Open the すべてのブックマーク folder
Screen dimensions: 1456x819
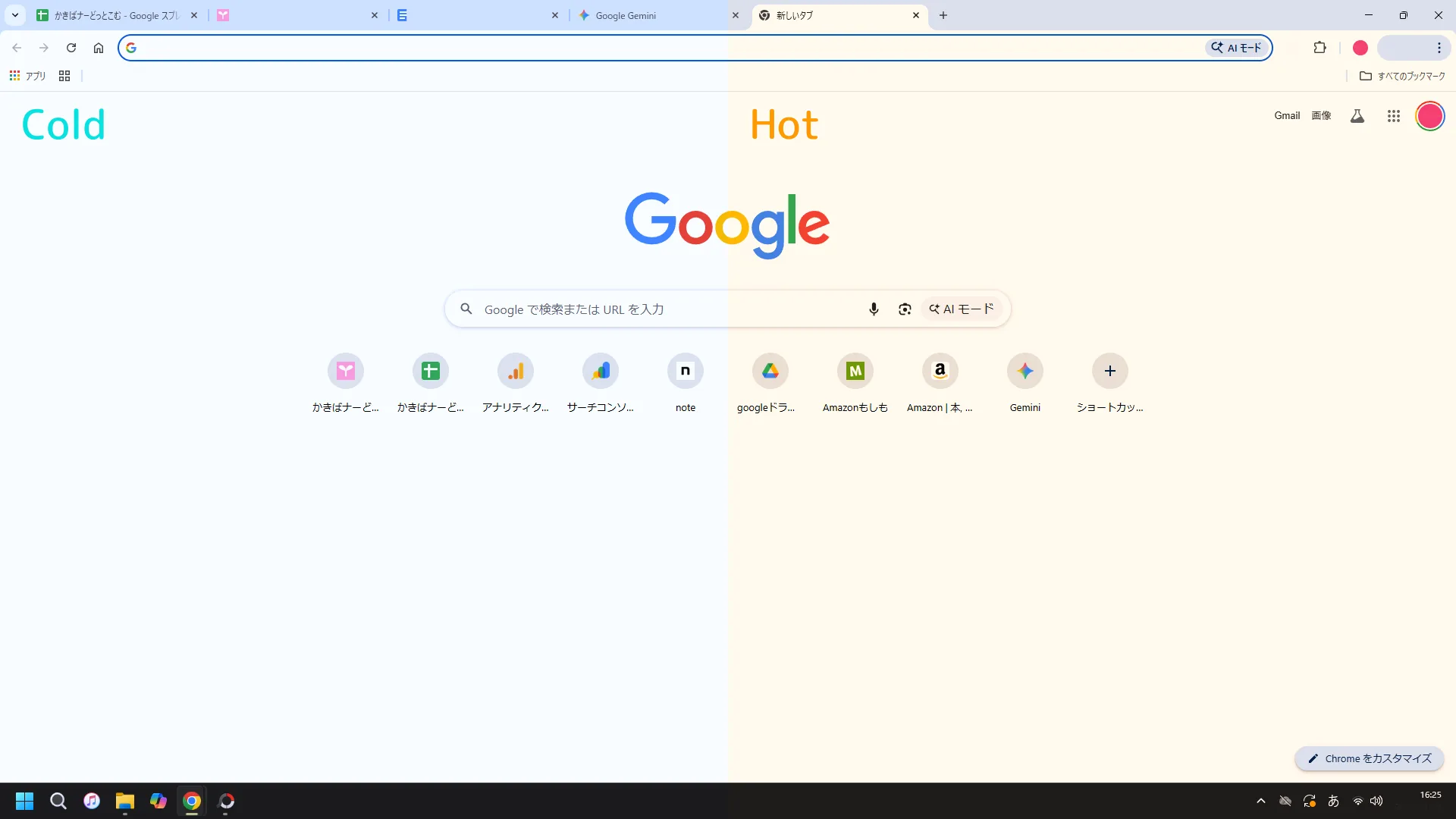point(1402,76)
